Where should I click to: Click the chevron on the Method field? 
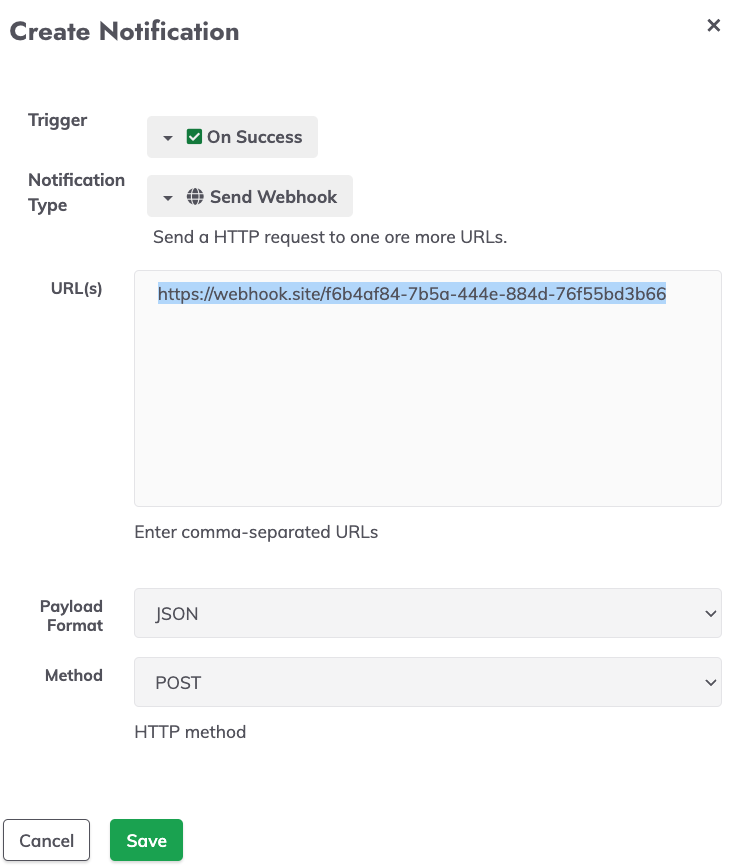pyautogui.click(x=711, y=683)
